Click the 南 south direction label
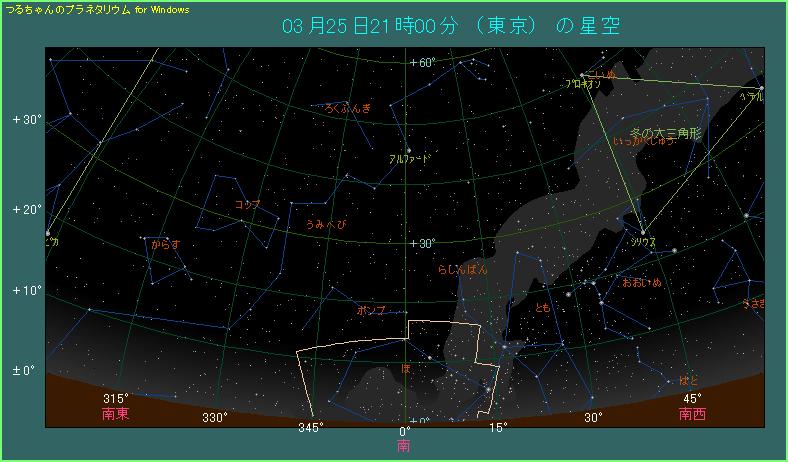This screenshot has height=462, width=788. (404, 445)
